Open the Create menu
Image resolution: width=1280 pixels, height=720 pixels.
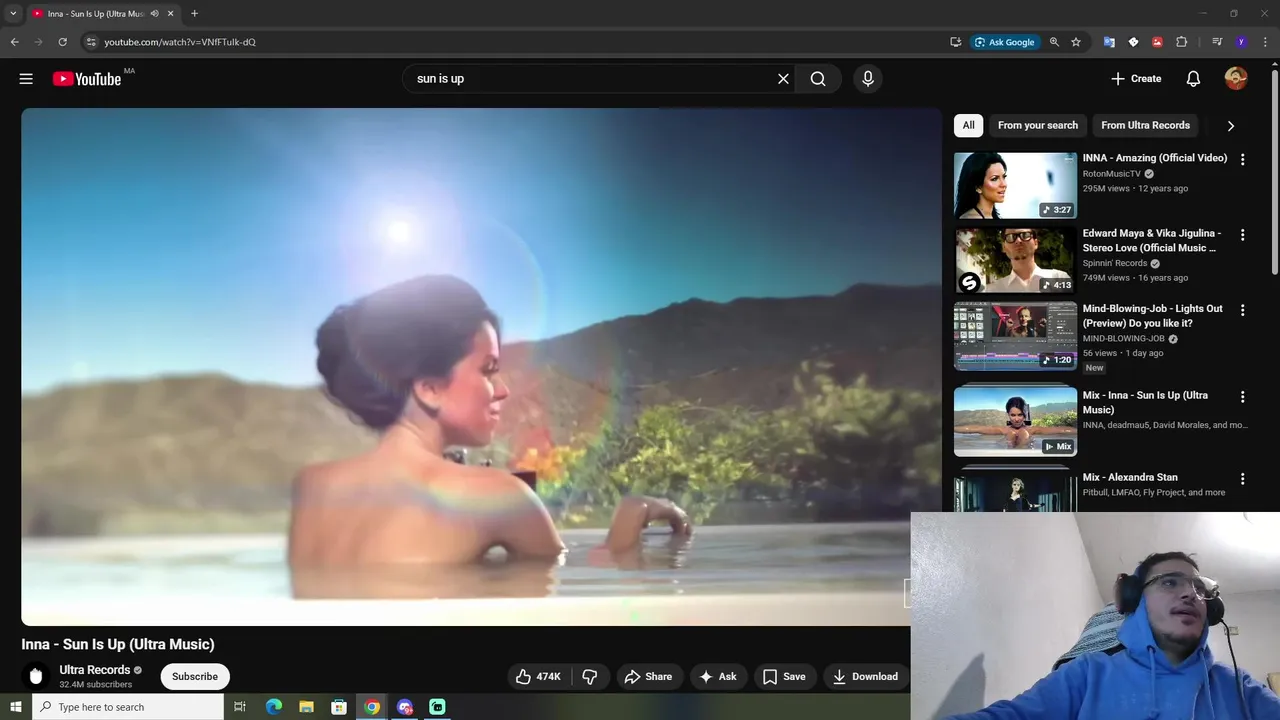[x=1136, y=79]
